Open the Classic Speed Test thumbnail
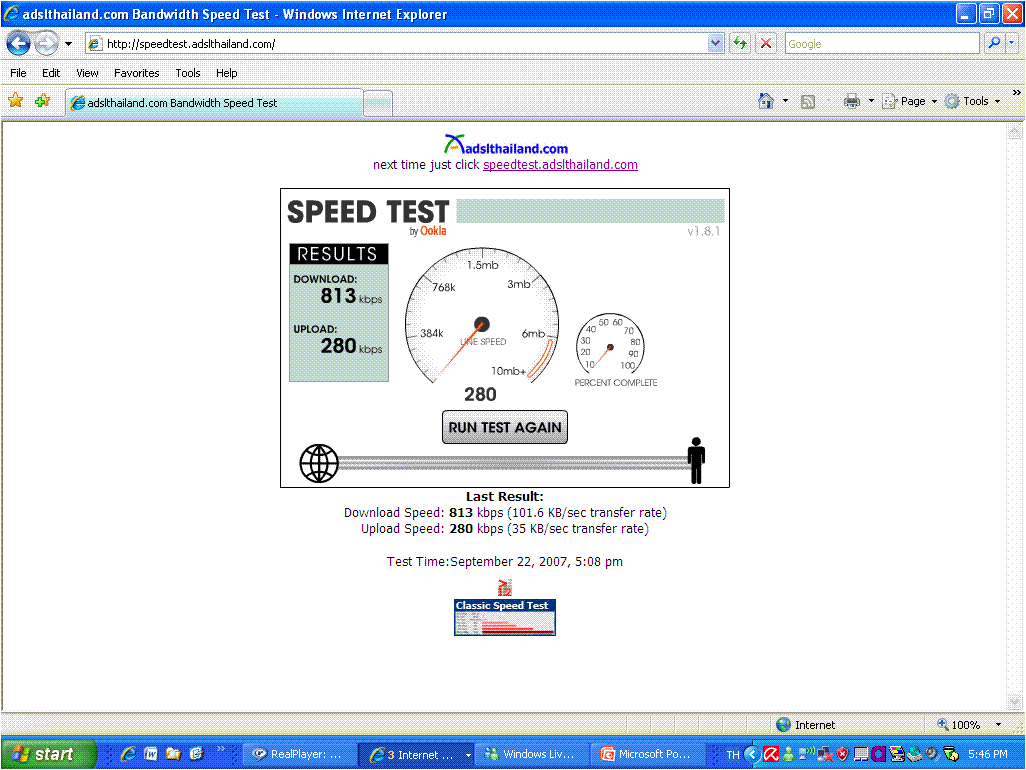This screenshot has width=1026, height=770. (x=504, y=617)
